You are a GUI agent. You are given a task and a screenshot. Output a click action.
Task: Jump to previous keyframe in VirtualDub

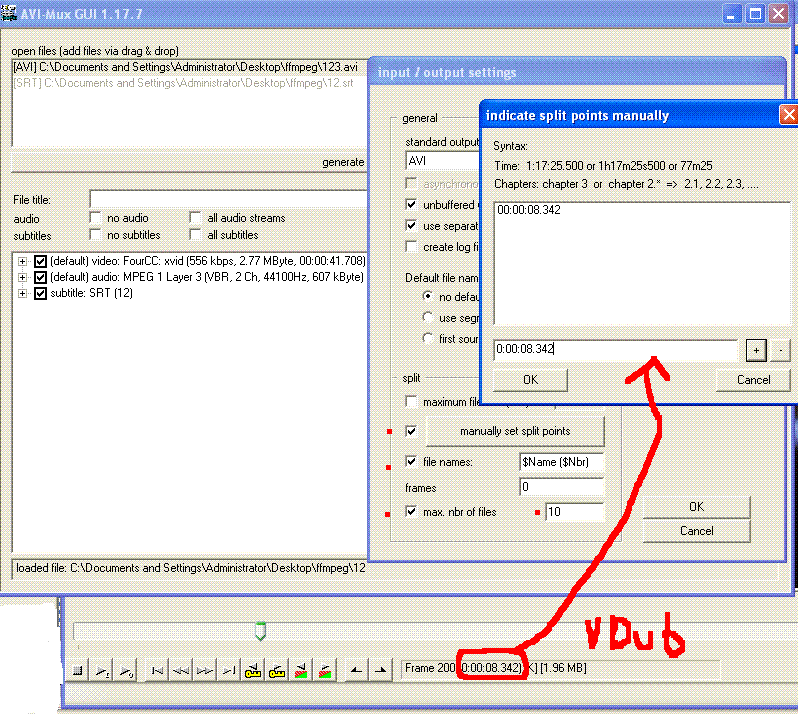(253, 671)
